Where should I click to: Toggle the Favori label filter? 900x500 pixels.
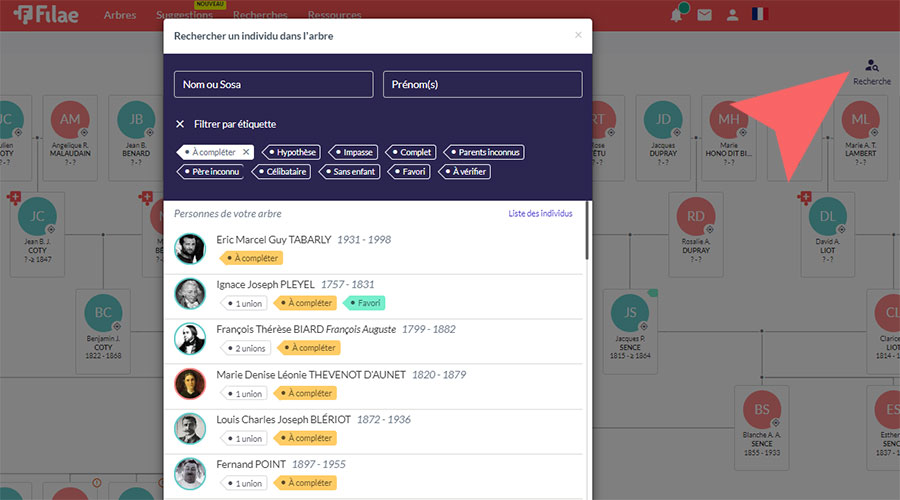coord(408,172)
